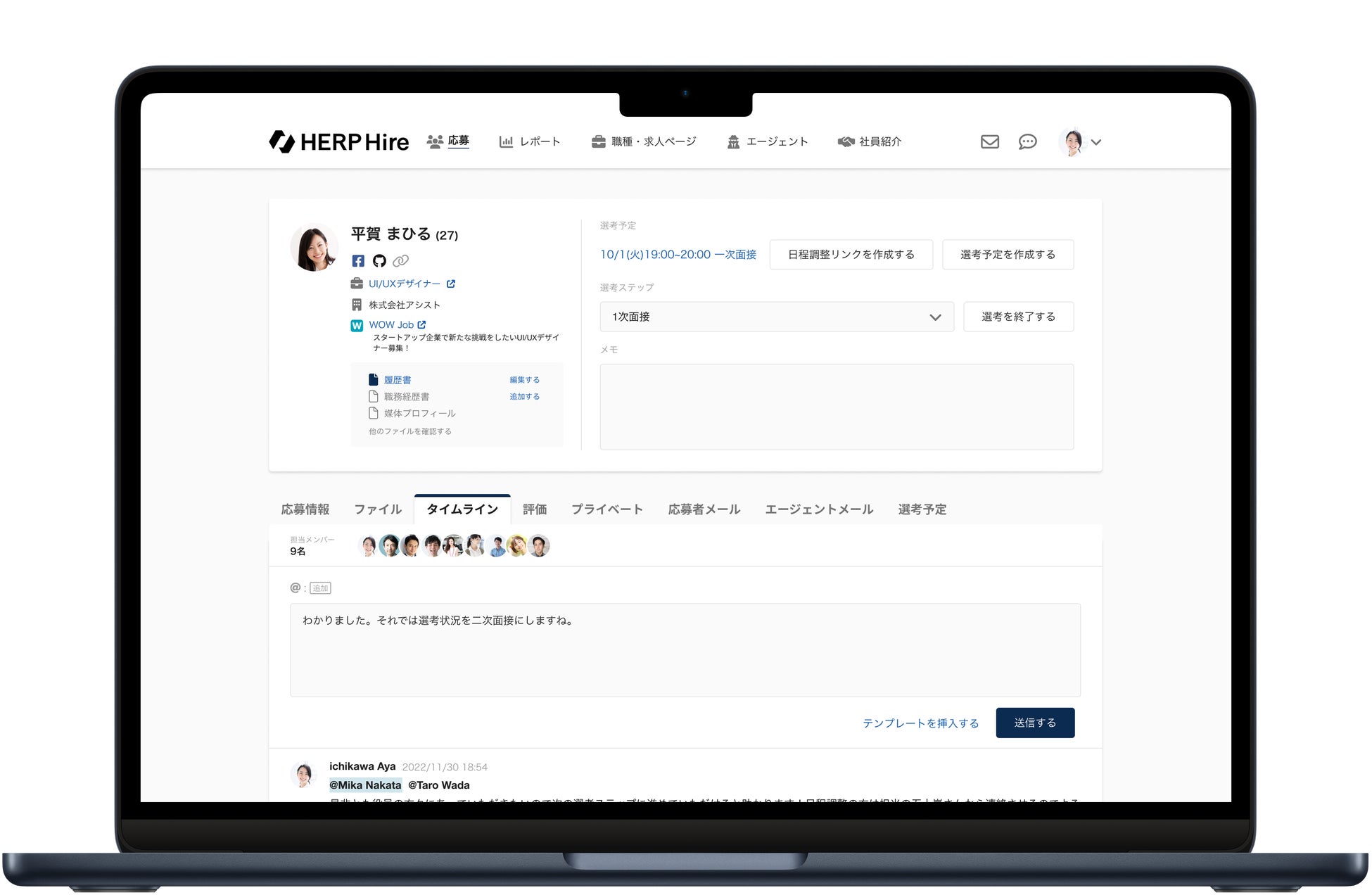Image resolution: width=1372 pixels, height=895 pixels.
Task: Click into the メモ text area
Action: (x=836, y=406)
